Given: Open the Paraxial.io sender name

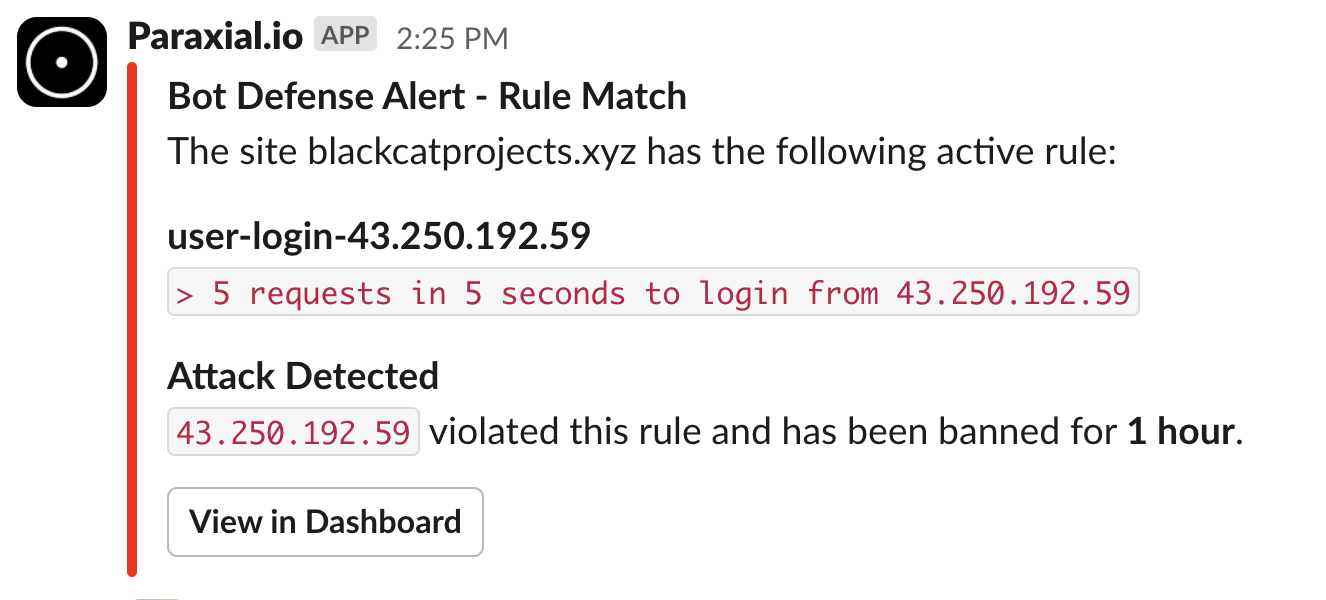Looking at the screenshot, I should tap(215, 37).
